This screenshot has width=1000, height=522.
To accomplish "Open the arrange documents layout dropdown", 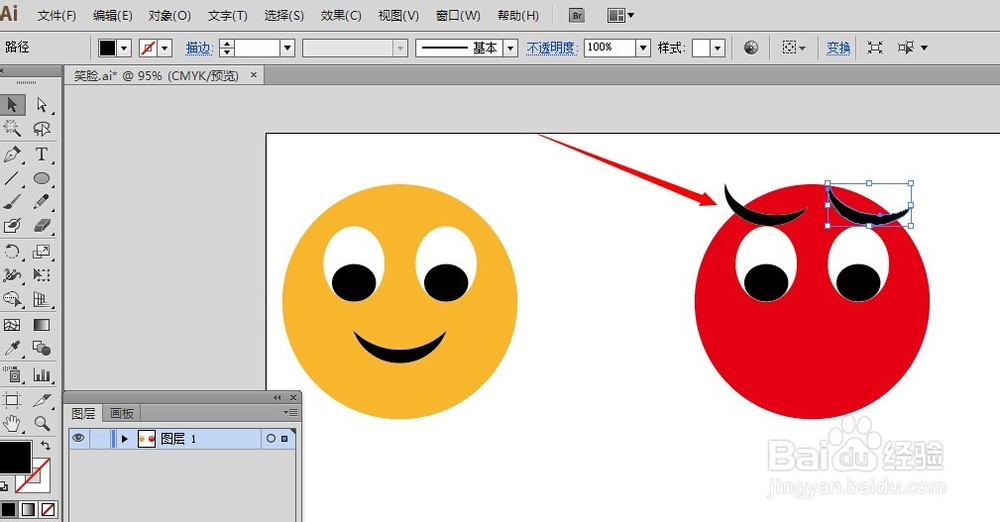I will pyautogui.click(x=621, y=15).
